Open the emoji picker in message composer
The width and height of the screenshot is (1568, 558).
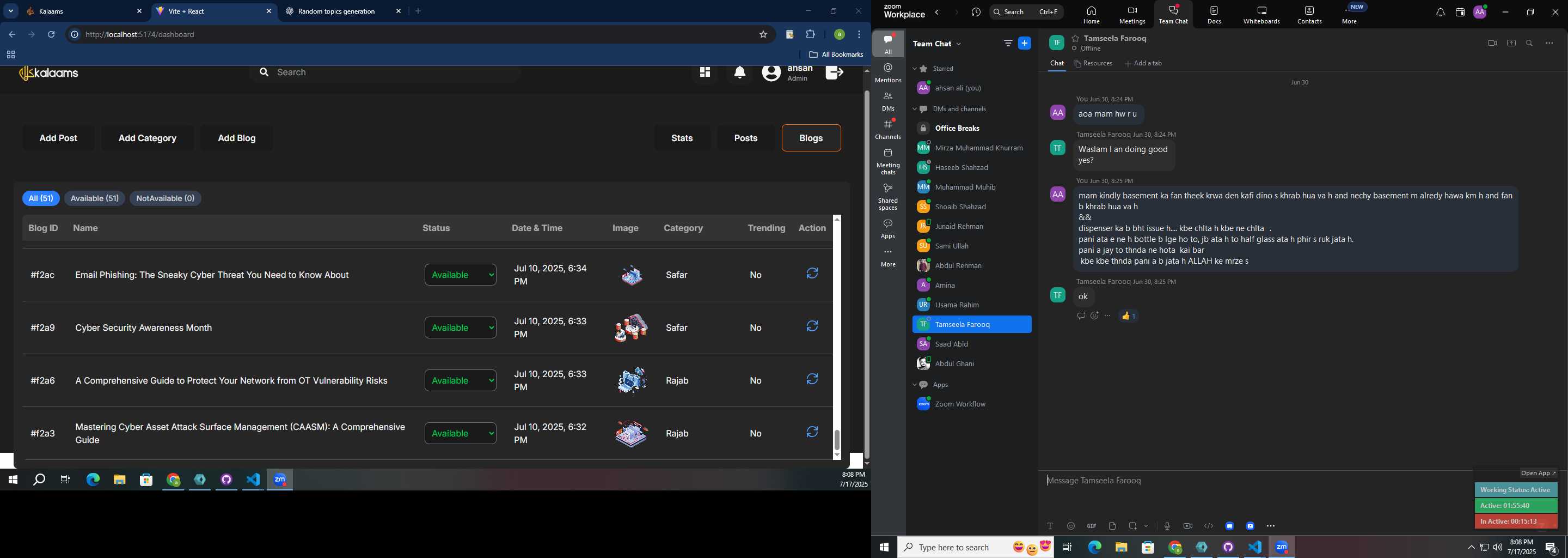pos(1071,526)
